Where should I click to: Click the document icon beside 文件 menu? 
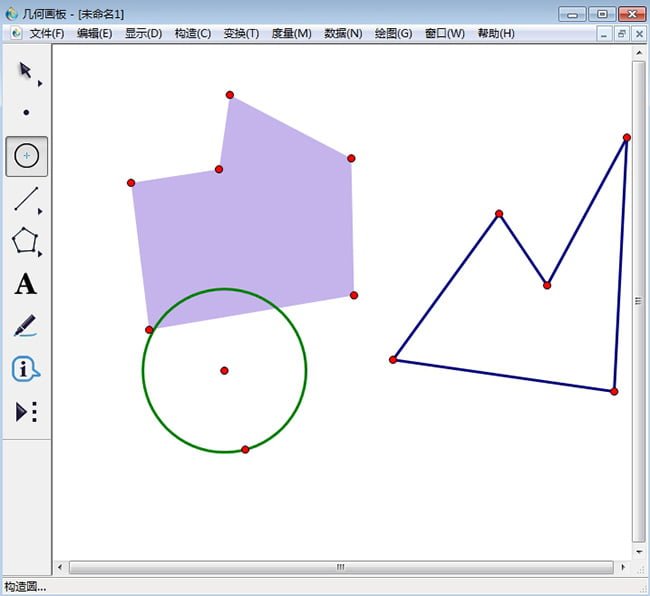coord(16,33)
